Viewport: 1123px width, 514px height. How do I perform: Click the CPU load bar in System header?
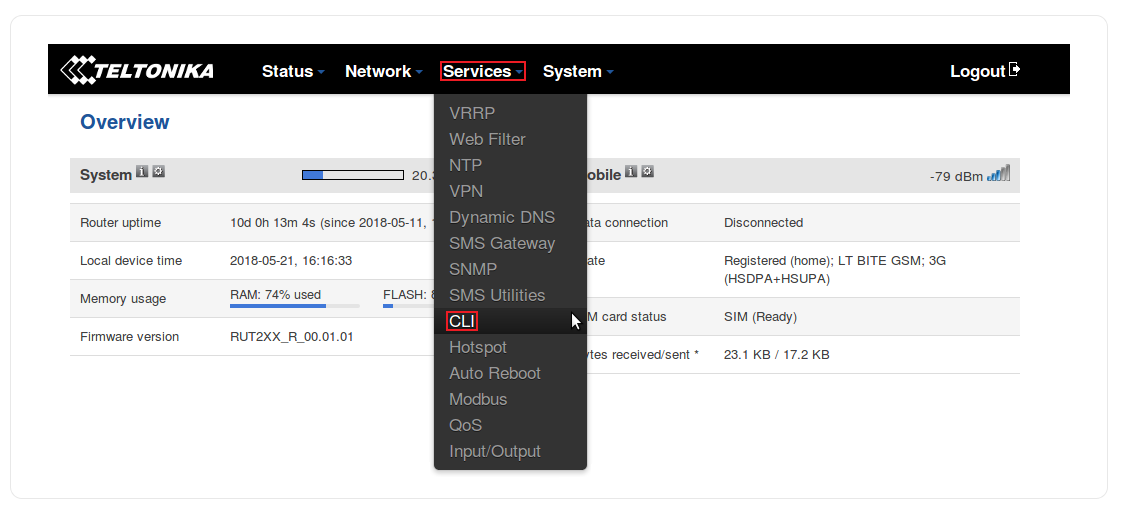pyautogui.click(x=352, y=175)
